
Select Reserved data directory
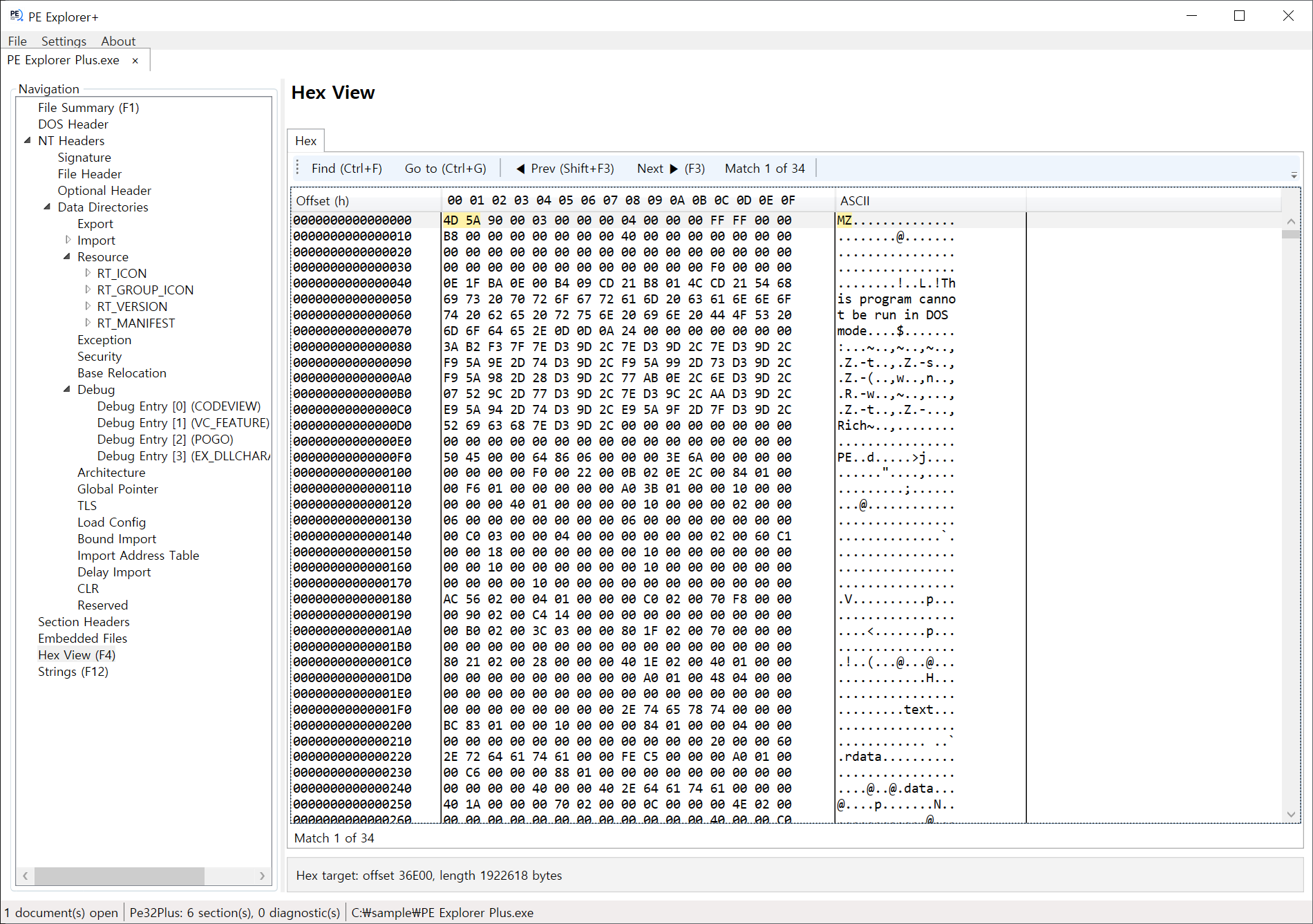click(x=102, y=605)
